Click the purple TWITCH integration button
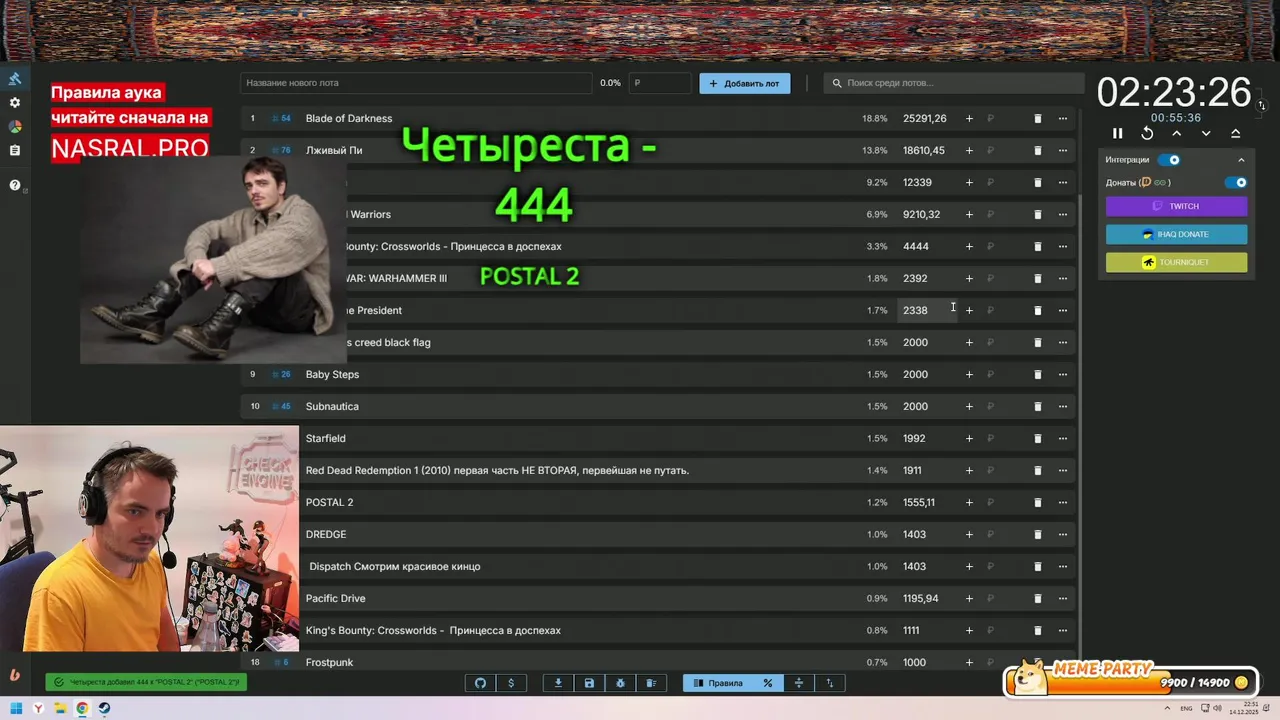 [x=1176, y=206]
